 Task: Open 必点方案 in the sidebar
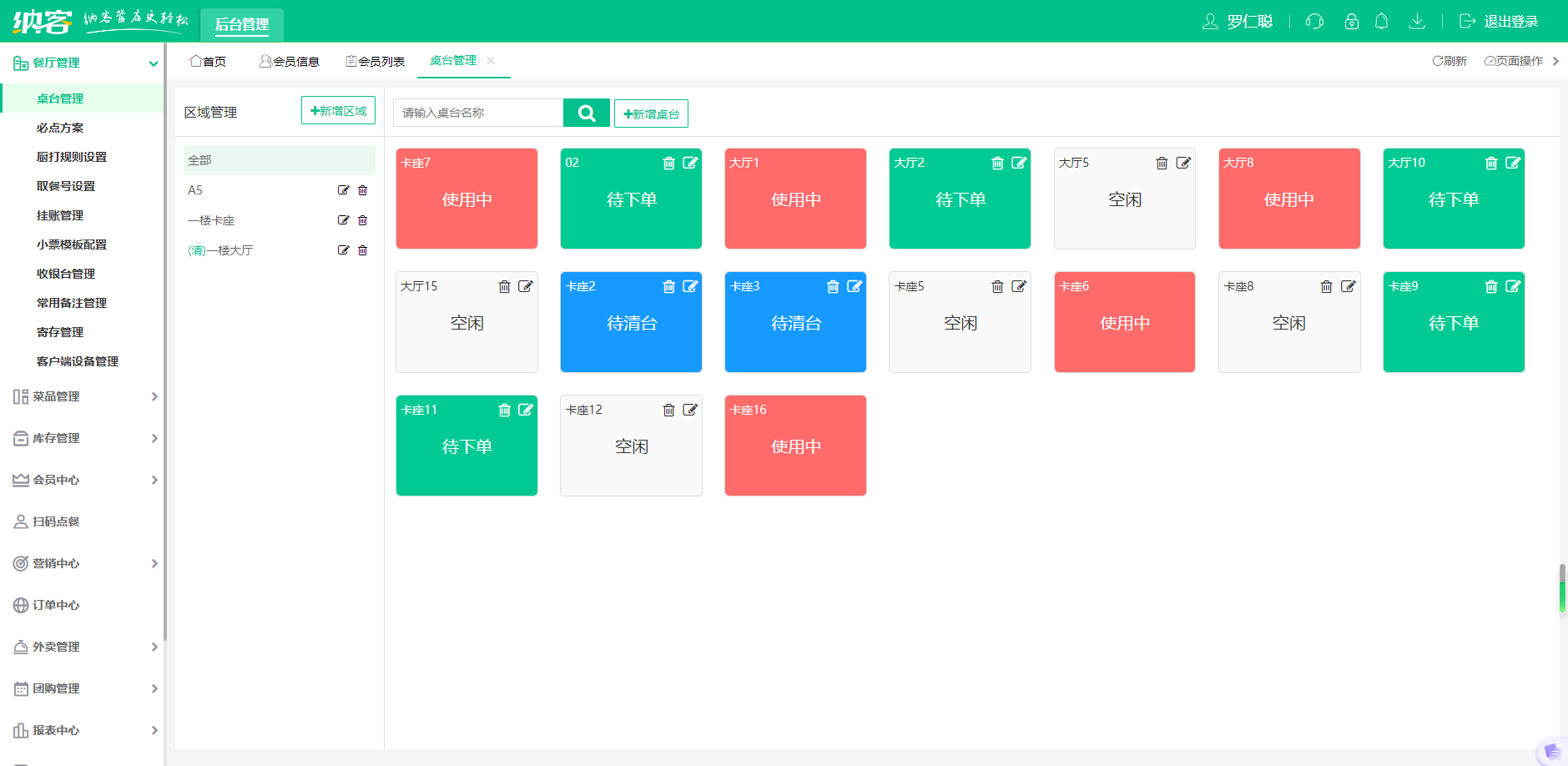coord(60,128)
